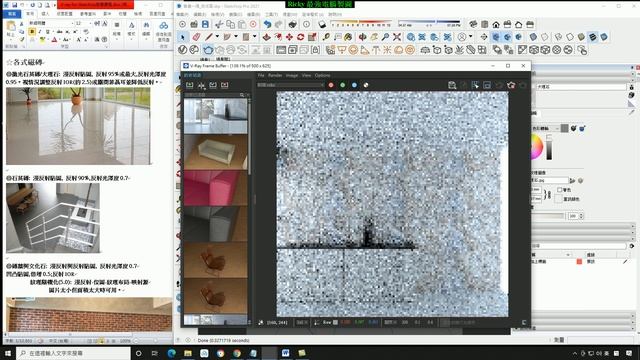Open the user account dropdown arrow
640x360 pixels.
tap(470, 37)
